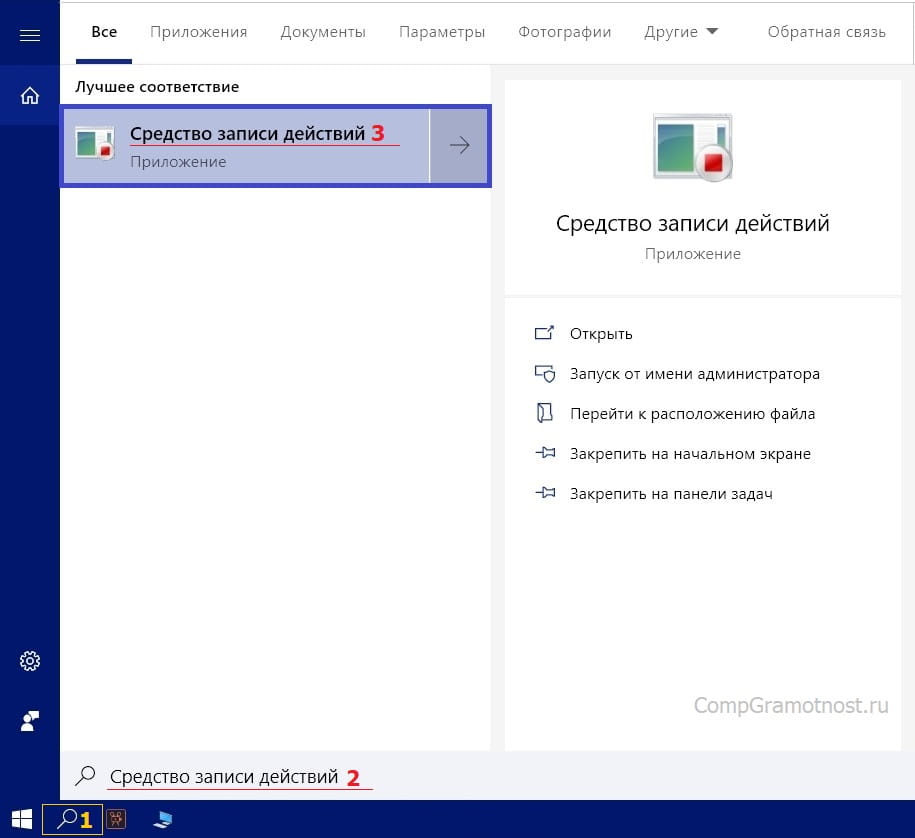The height and width of the screenshot is (838, 915).
Task: Click Открыть to open the app
Action: pos(601,334)
